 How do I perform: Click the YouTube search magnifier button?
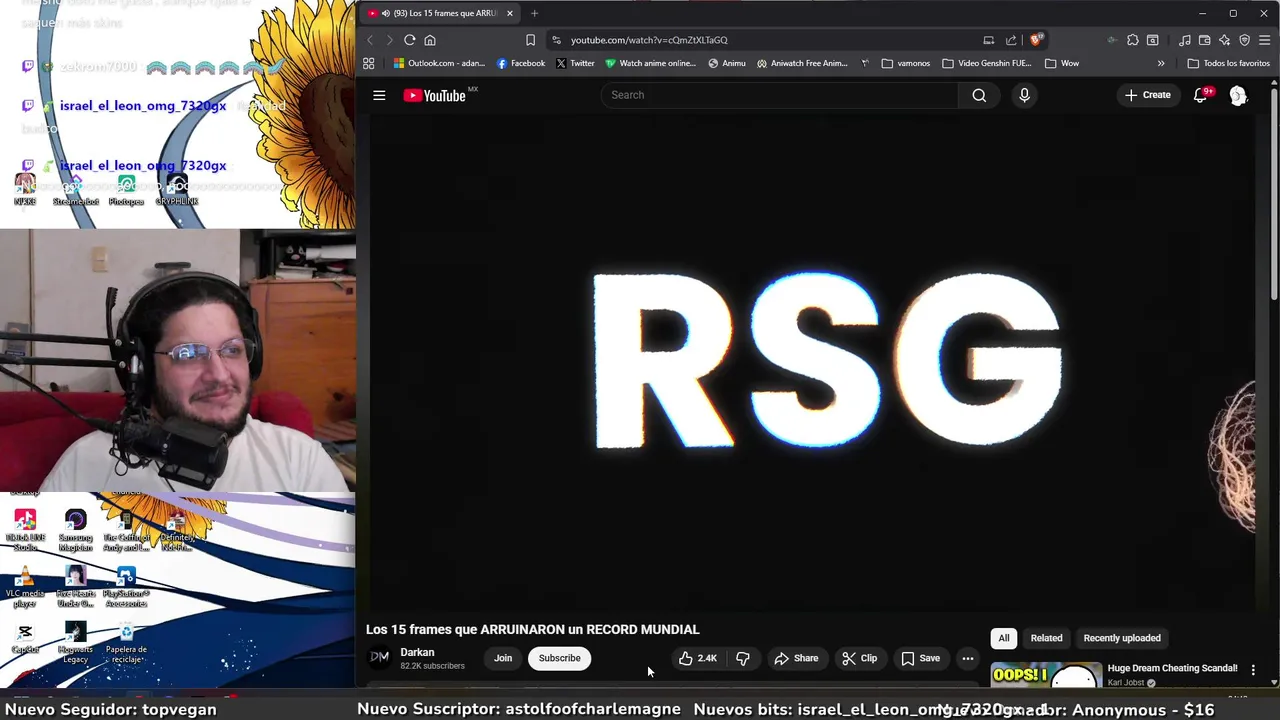click(x=979, y=95)
